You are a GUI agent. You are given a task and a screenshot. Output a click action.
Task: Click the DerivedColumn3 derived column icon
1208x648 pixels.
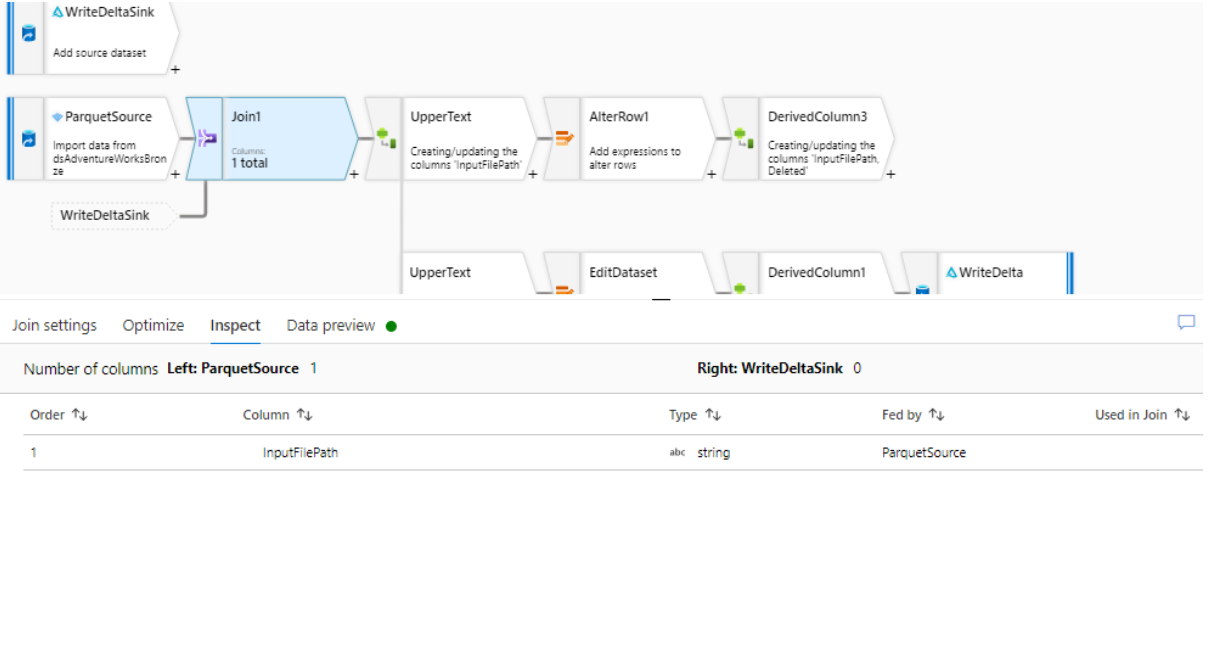click(741, 139)
